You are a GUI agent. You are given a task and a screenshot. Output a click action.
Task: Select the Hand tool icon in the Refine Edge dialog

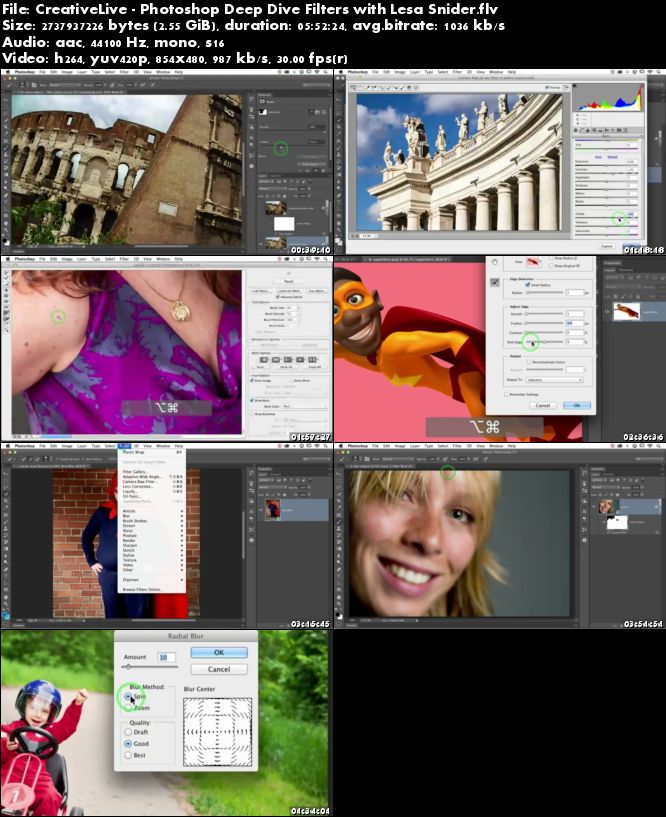495,263
